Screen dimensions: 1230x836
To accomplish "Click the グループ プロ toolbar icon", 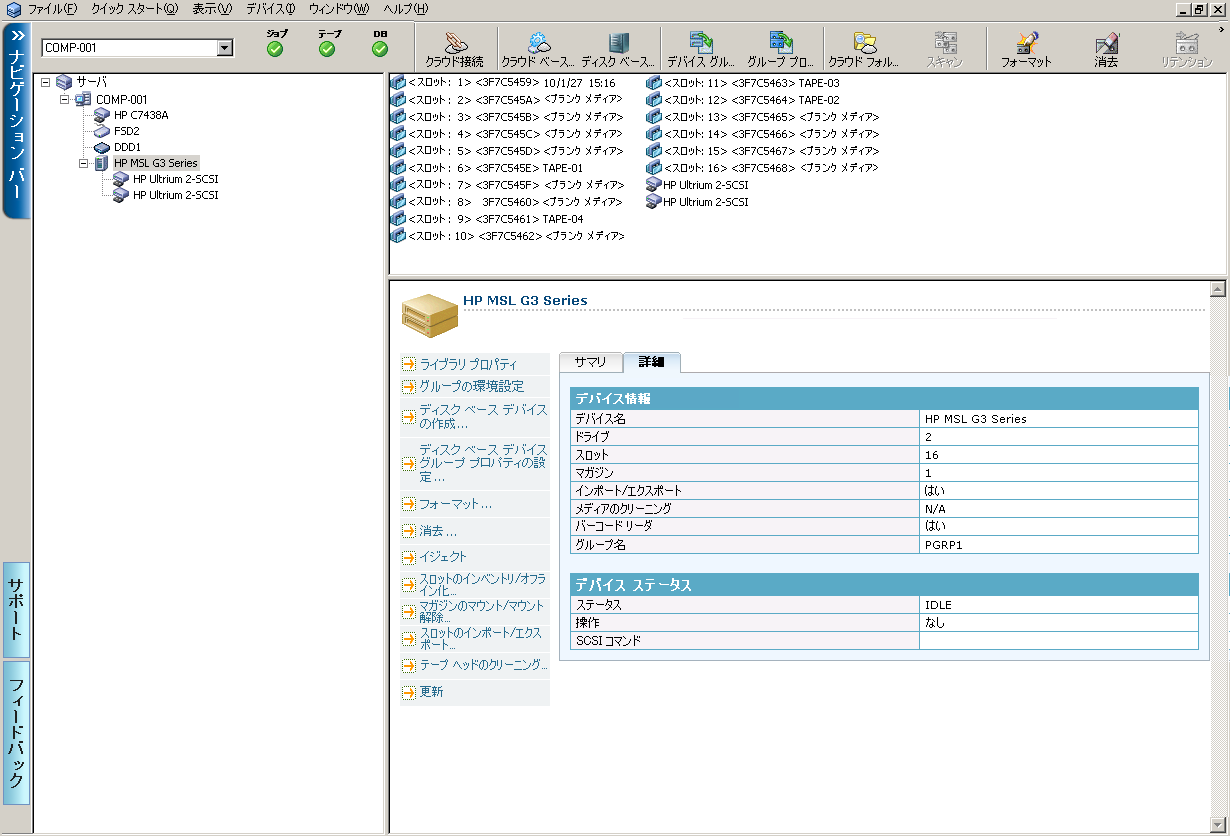I will [x=781, y=42].
